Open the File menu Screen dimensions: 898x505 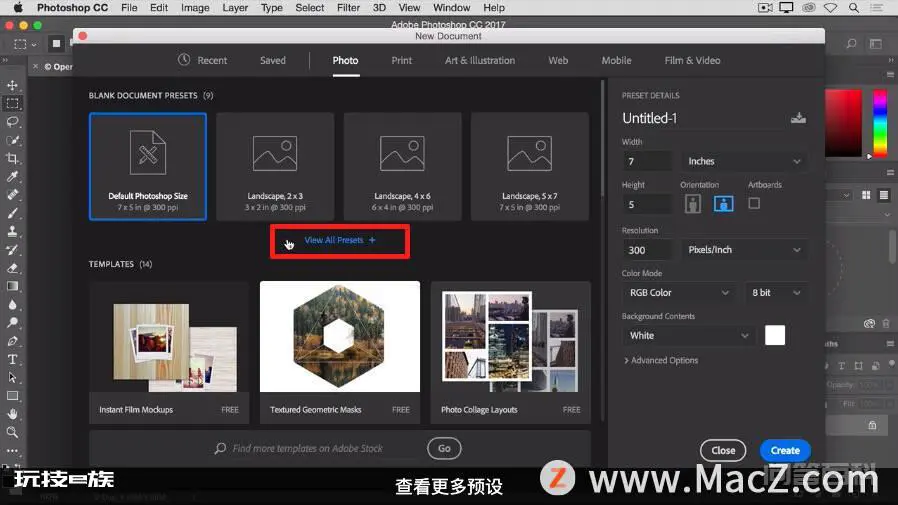click(129, 8)
